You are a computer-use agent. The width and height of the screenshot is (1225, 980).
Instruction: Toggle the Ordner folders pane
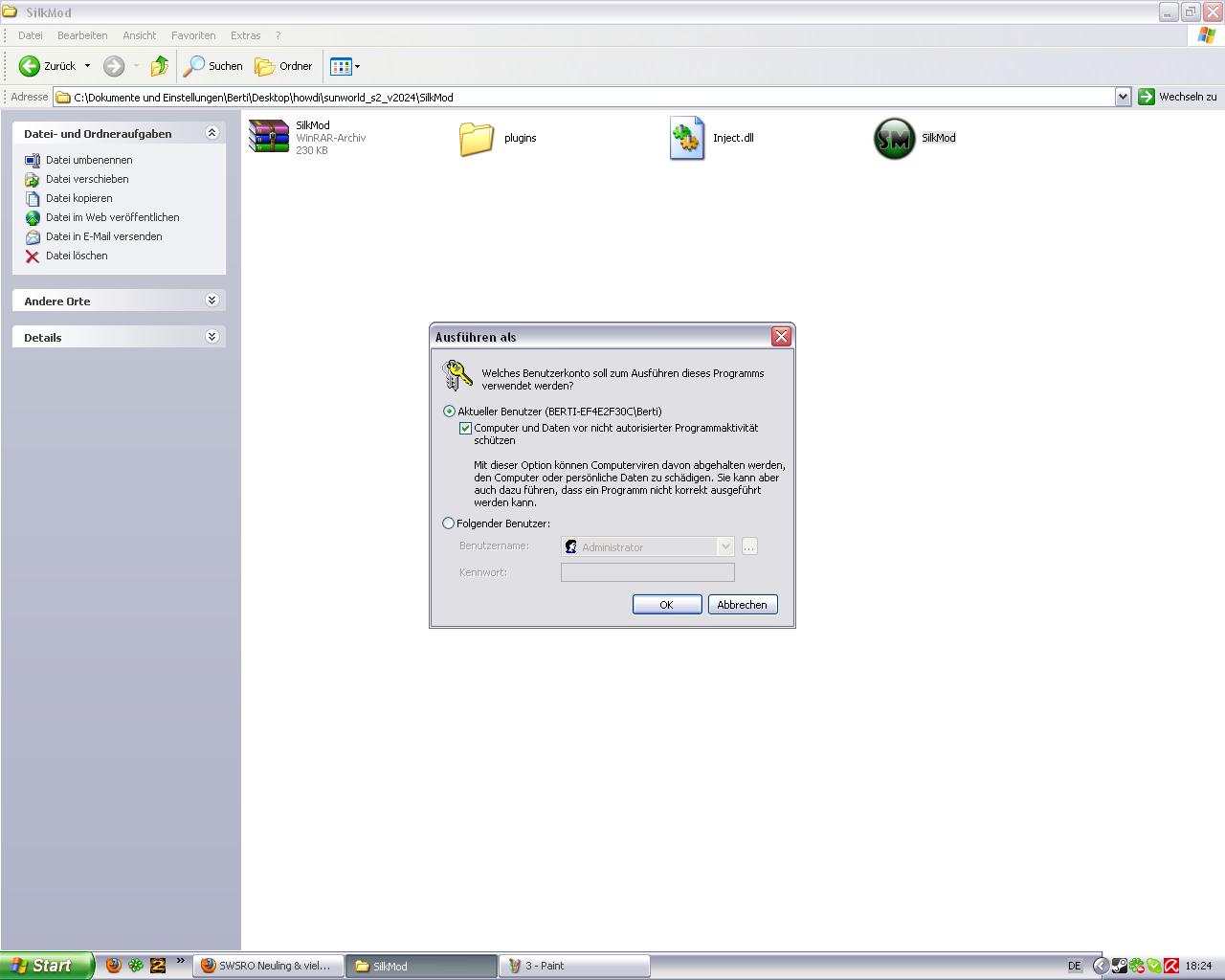[284, 66]
